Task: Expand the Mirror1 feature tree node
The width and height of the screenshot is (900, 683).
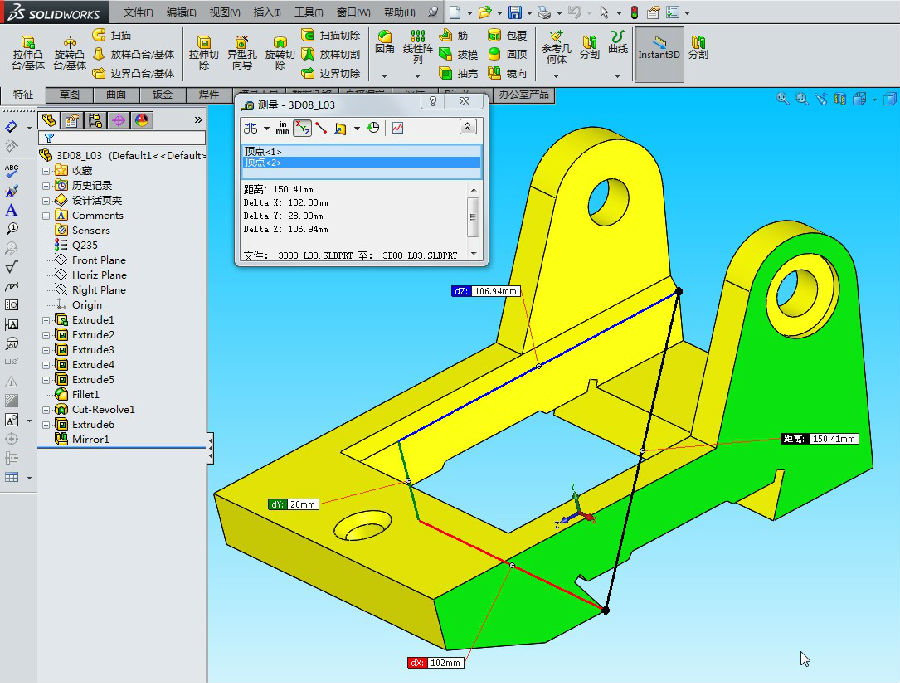Action: pyautogui.click(x=46, y=440)
